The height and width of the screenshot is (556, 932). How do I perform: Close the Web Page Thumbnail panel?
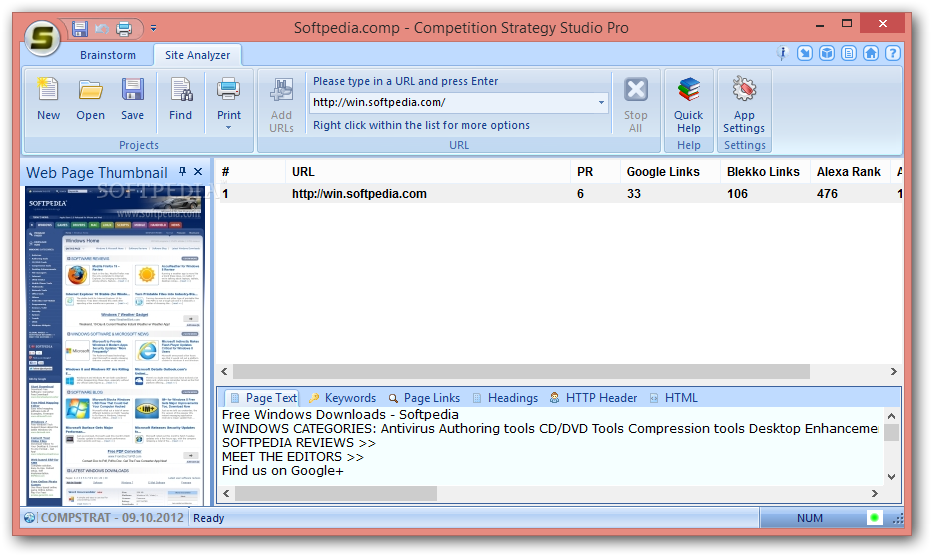pyautogui.click(x=198, y=172)
